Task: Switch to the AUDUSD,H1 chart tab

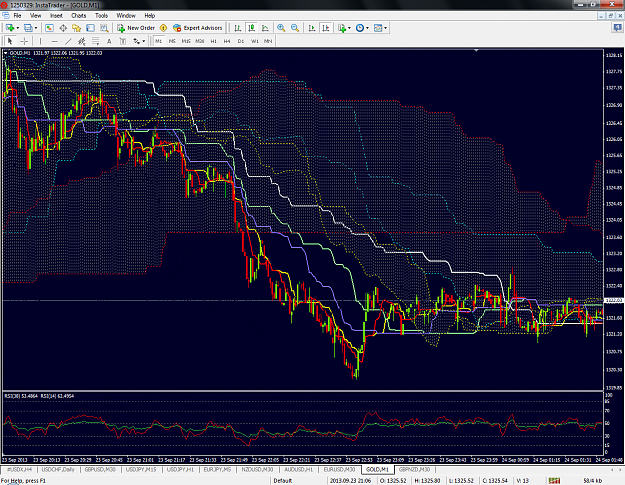Action: pyautogui.click(x=299, y=469)
